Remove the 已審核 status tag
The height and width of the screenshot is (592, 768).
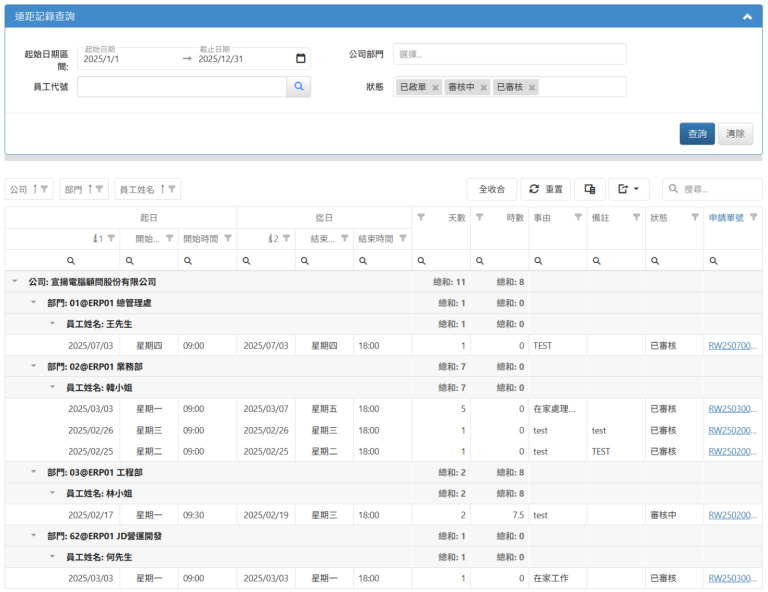532,88
